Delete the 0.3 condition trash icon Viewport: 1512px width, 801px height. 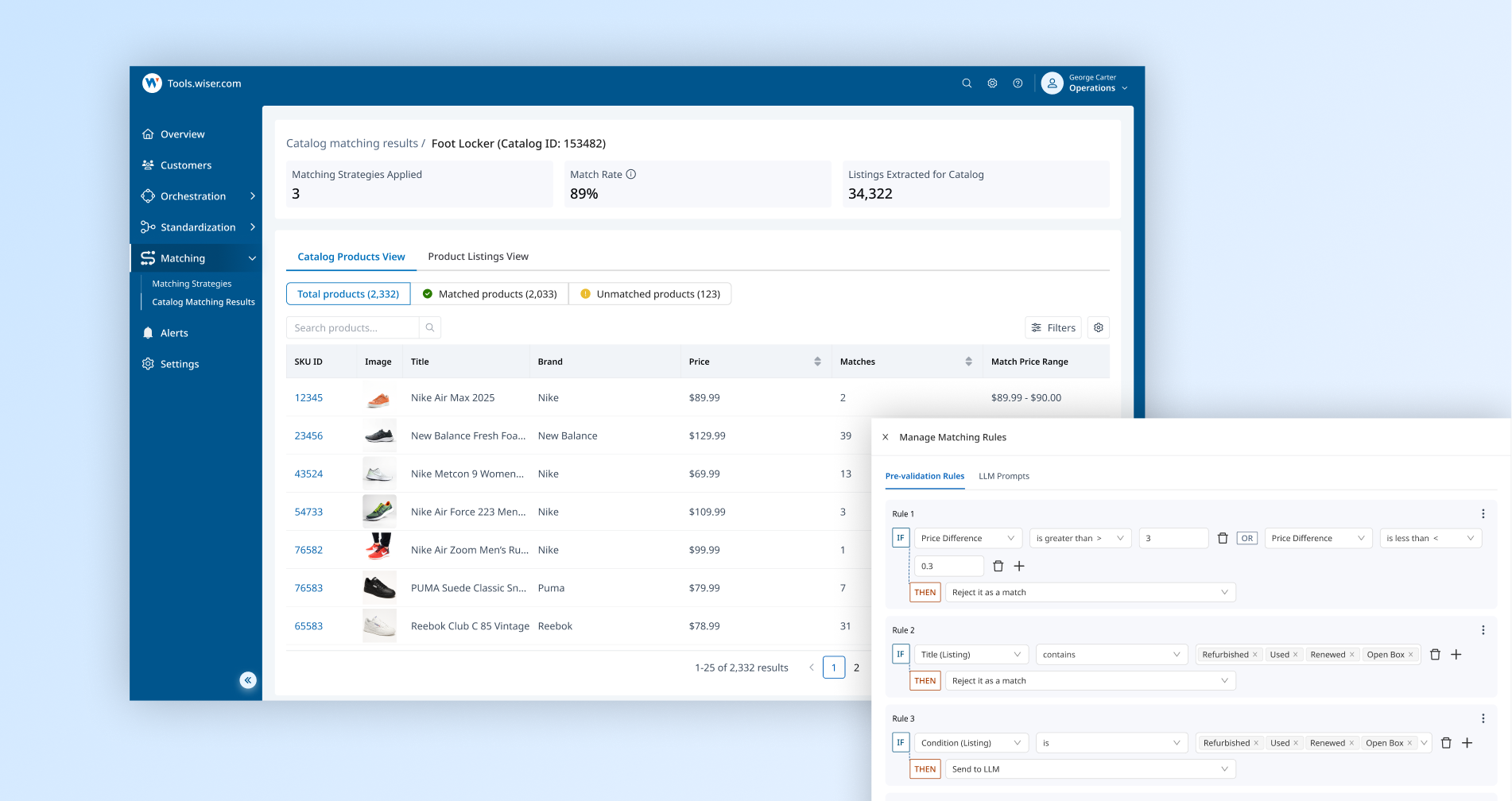pos(998,566)
